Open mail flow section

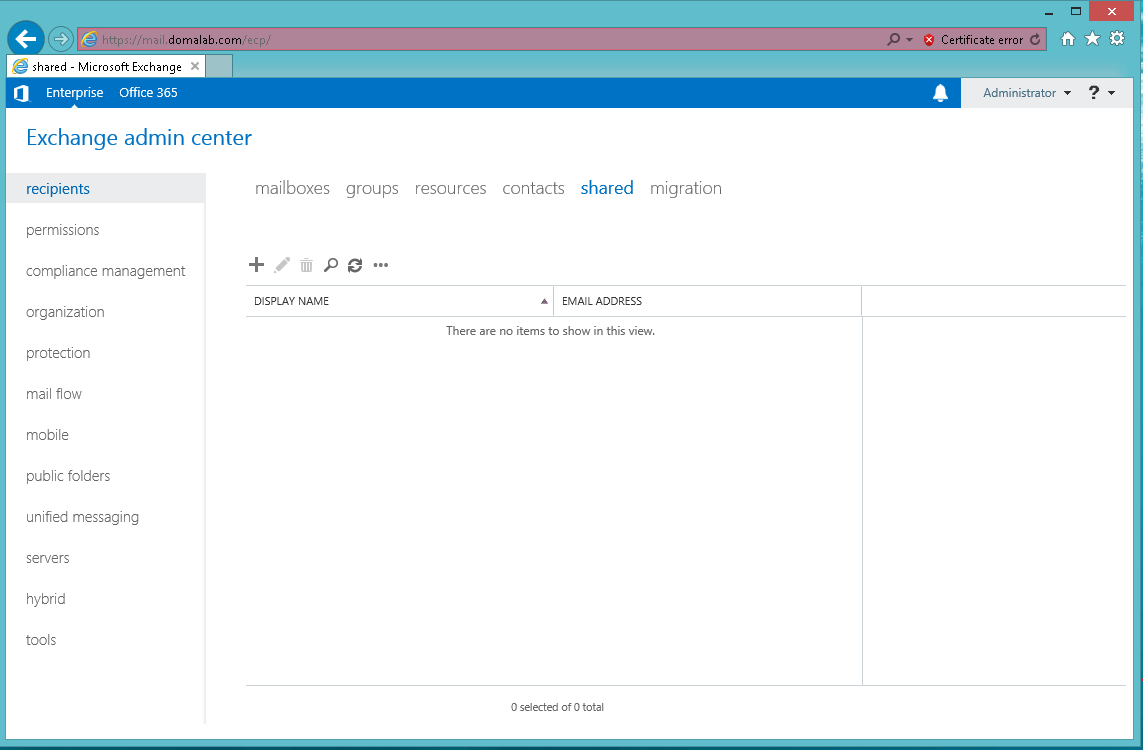tap(54, 394)
